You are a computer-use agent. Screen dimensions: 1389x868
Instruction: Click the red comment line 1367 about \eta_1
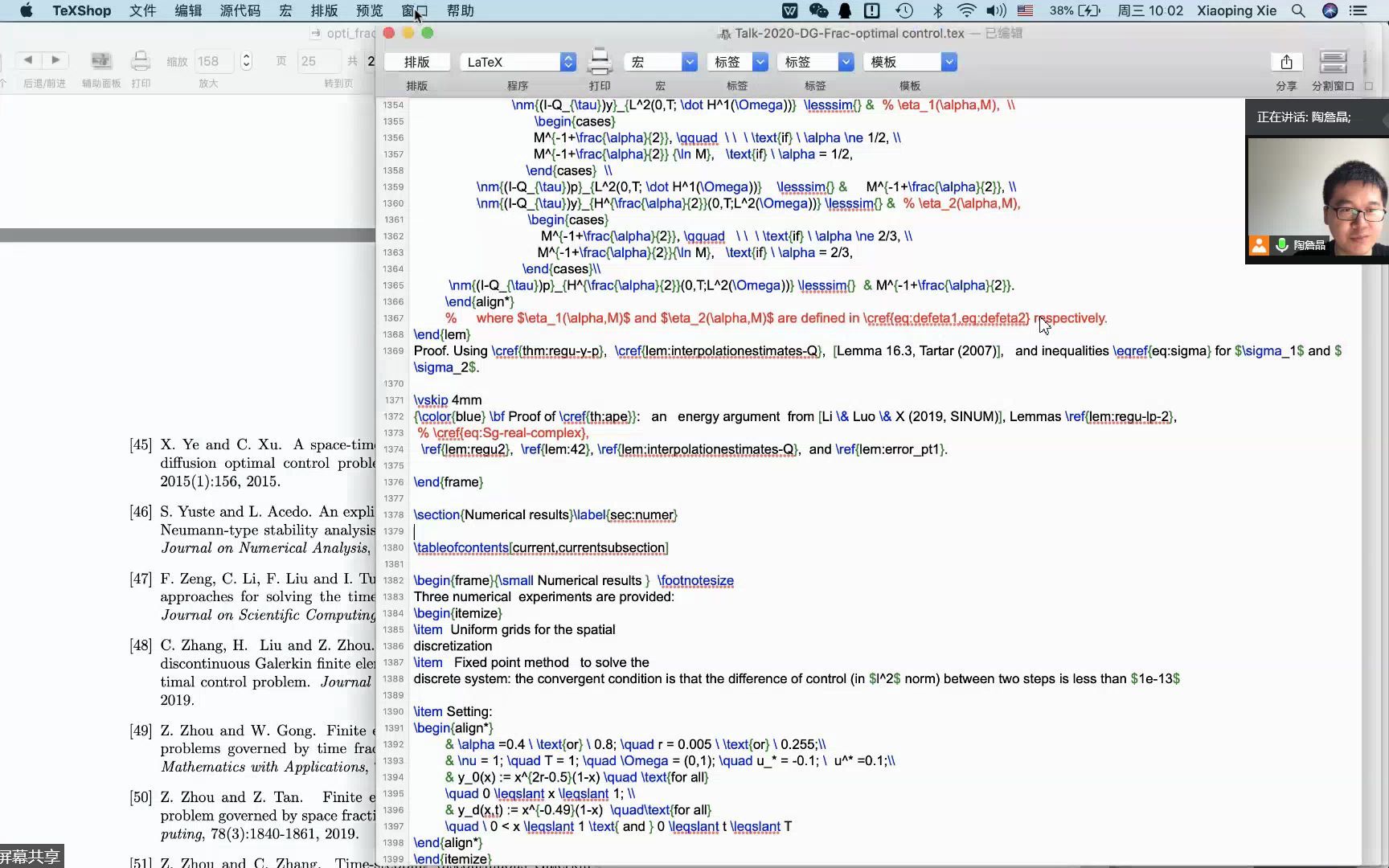pos(776,317)
